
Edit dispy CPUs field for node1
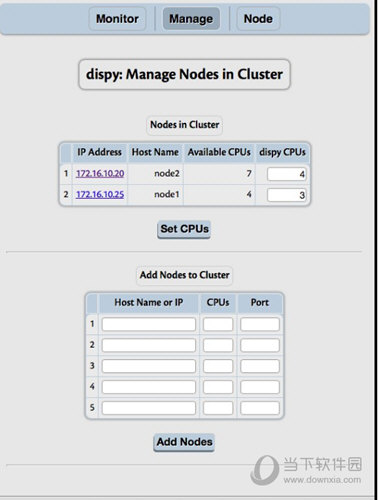(x=286, y=195)
